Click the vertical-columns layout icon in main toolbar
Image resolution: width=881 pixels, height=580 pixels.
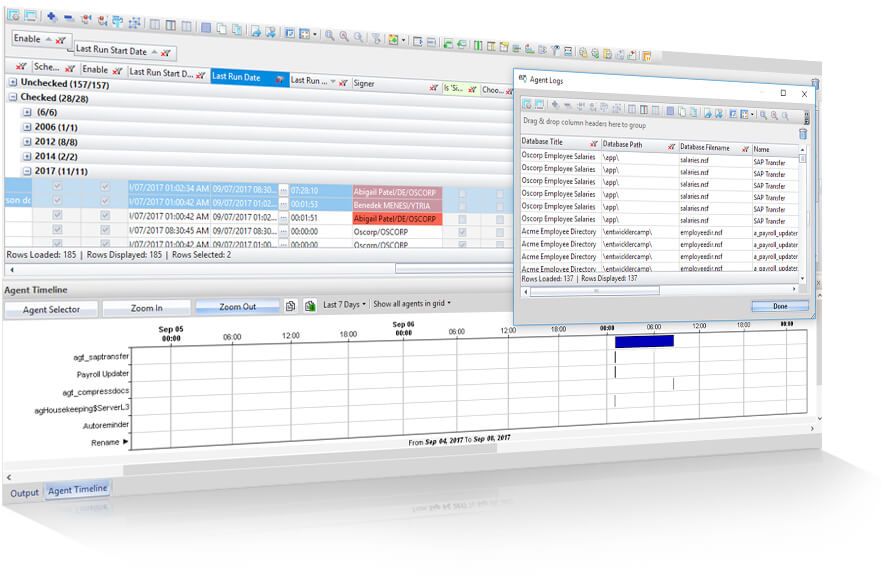click(155, 24)
